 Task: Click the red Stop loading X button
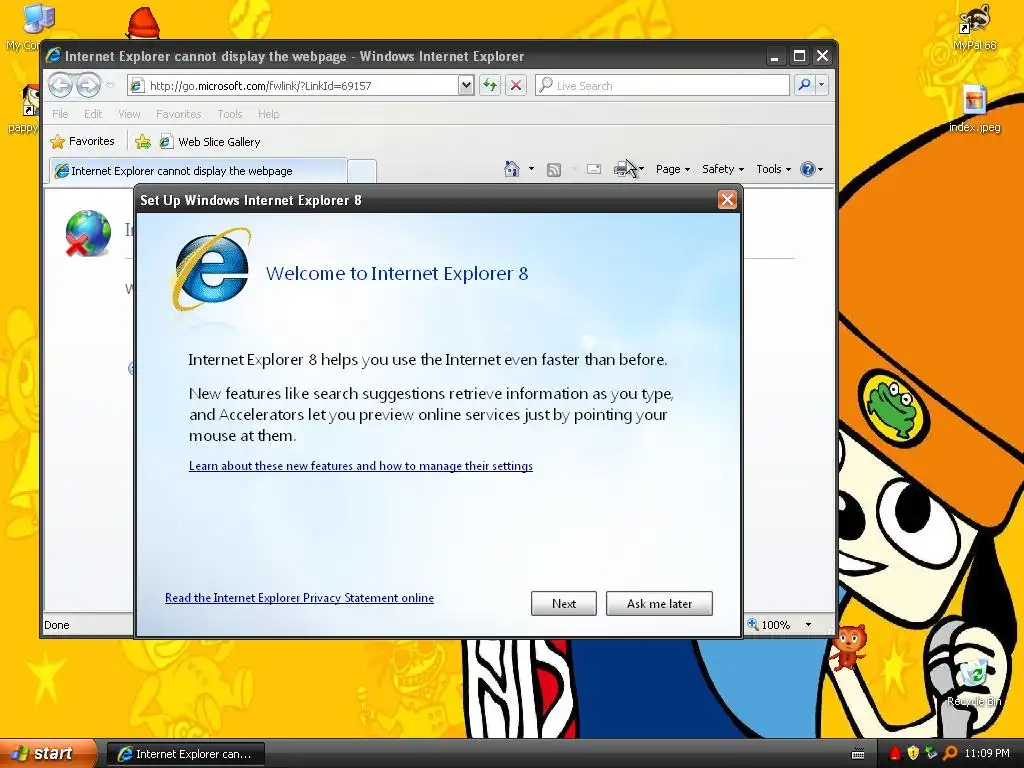pyautogui.click(x=516, y=85)
